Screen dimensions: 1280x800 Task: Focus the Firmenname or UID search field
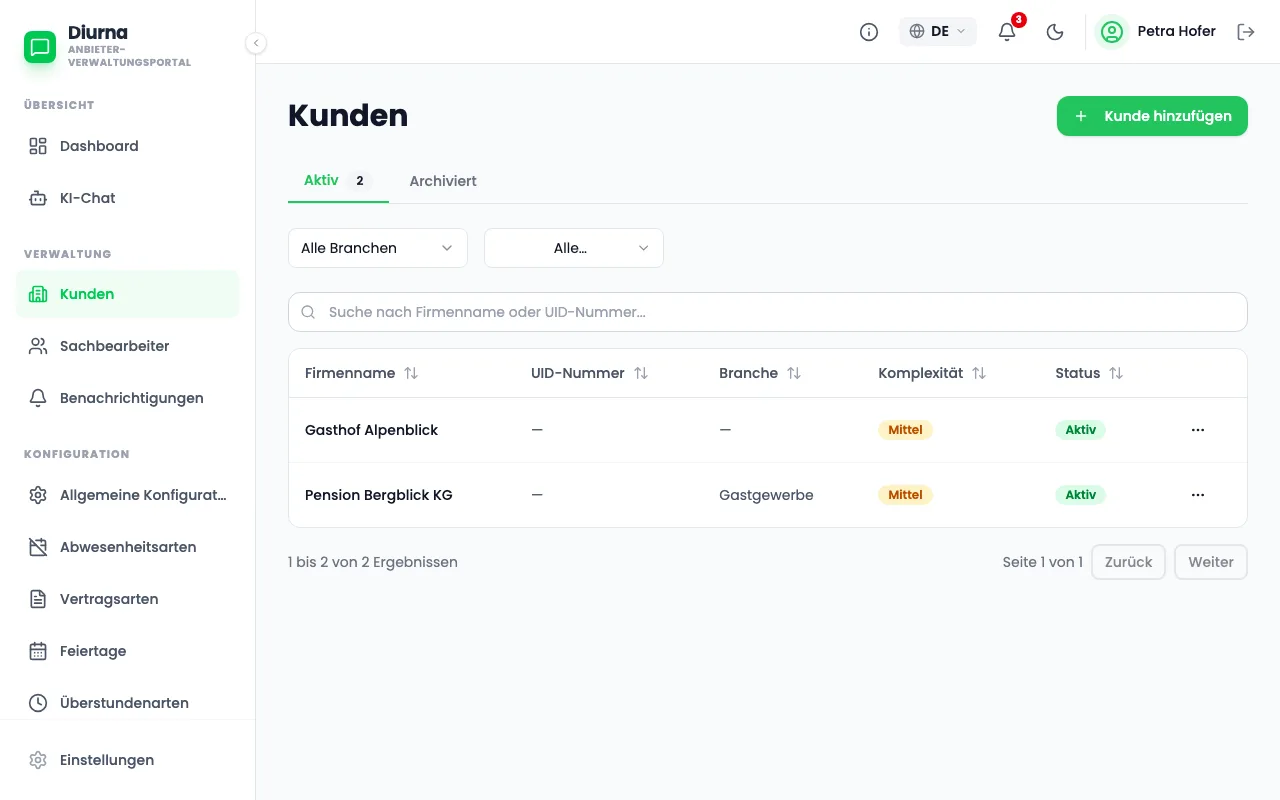tap(768, 312)
